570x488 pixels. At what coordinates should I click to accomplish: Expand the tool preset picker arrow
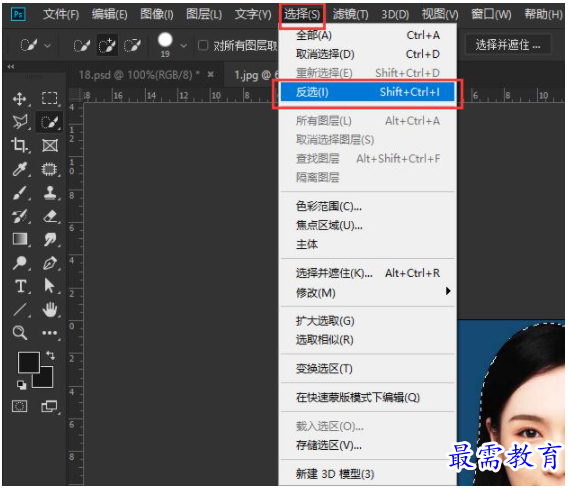pos(47,46)
